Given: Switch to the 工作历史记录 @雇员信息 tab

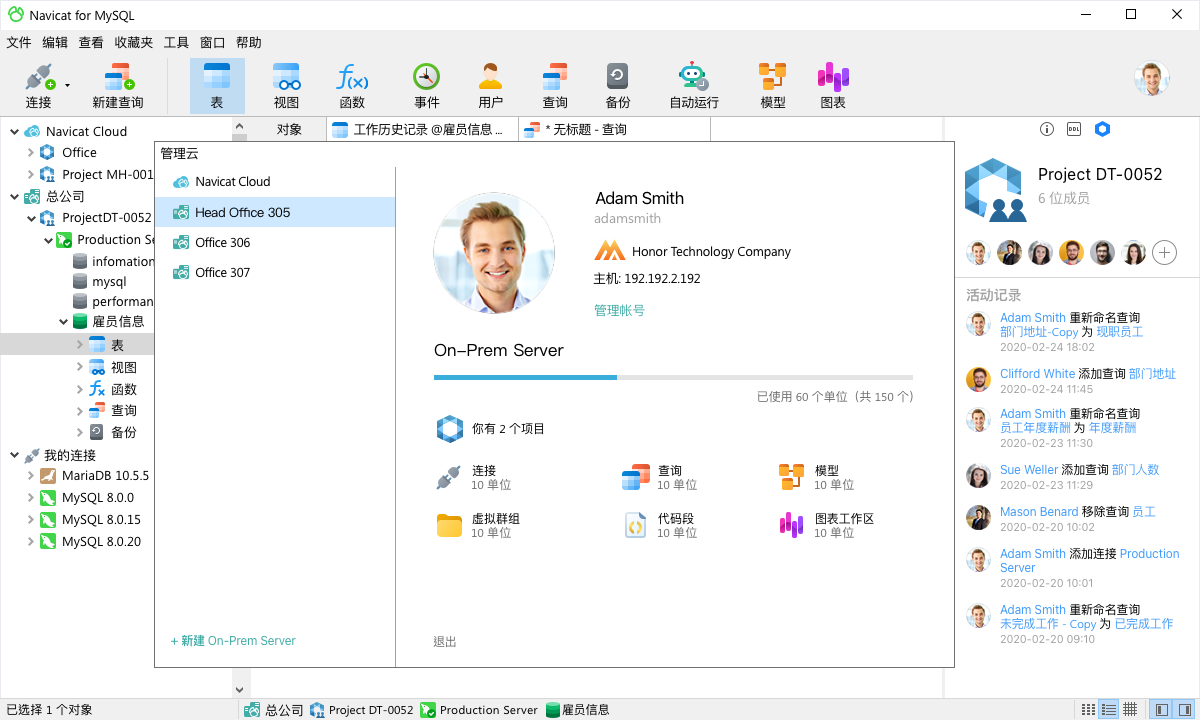Looking at the screenshot, I should [422, 129].
